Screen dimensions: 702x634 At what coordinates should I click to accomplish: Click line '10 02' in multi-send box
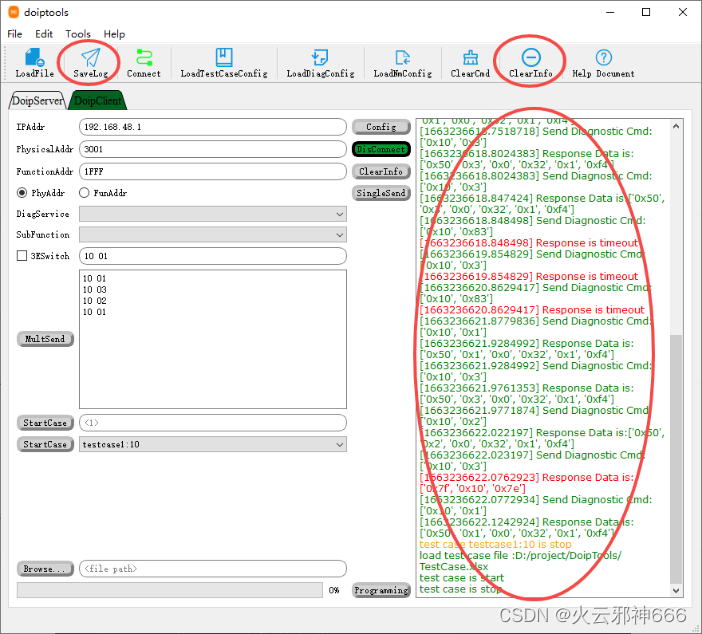(x=94, y=301)
